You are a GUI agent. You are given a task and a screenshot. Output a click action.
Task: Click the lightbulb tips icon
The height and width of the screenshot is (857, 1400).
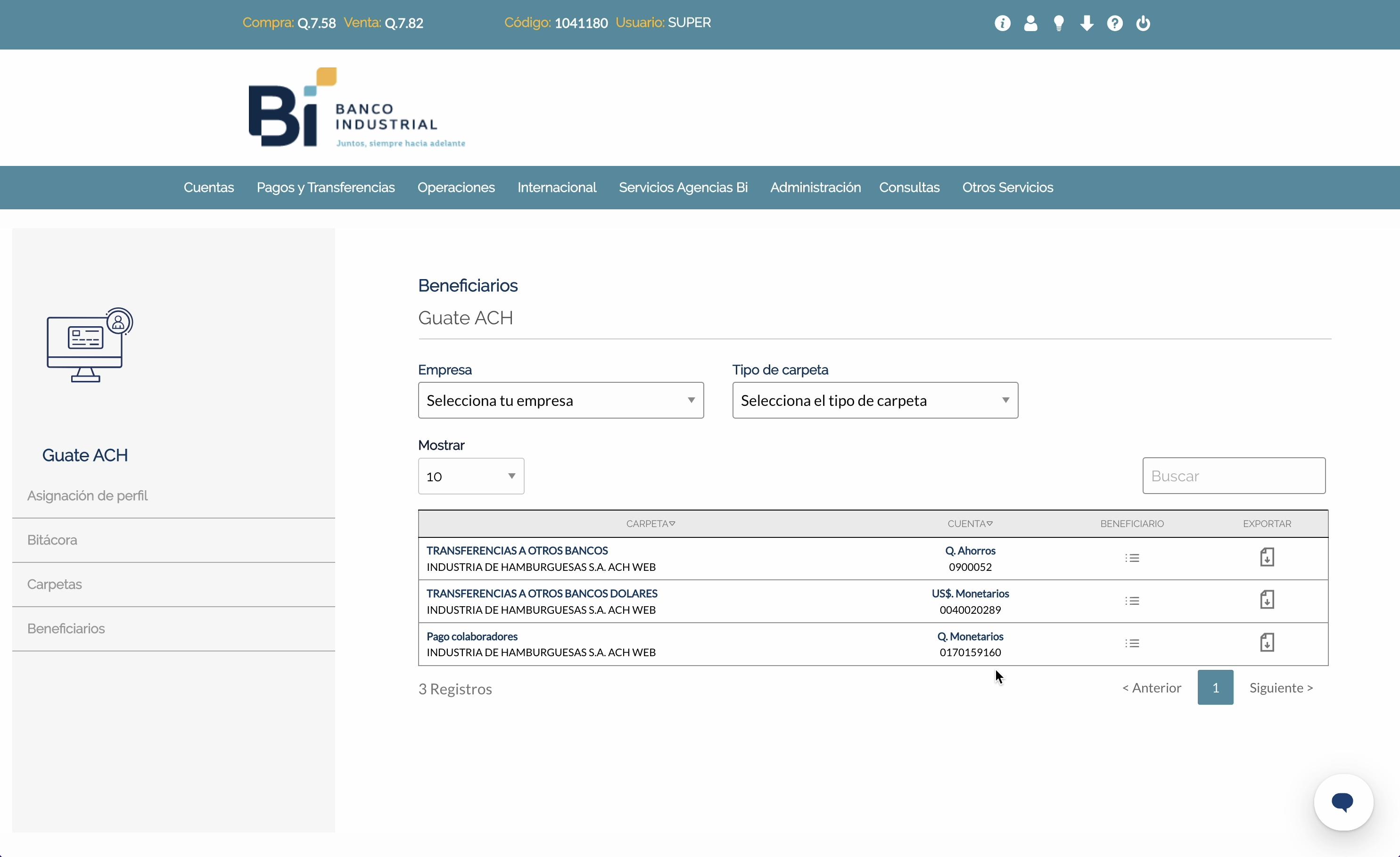click(1059, 23)
